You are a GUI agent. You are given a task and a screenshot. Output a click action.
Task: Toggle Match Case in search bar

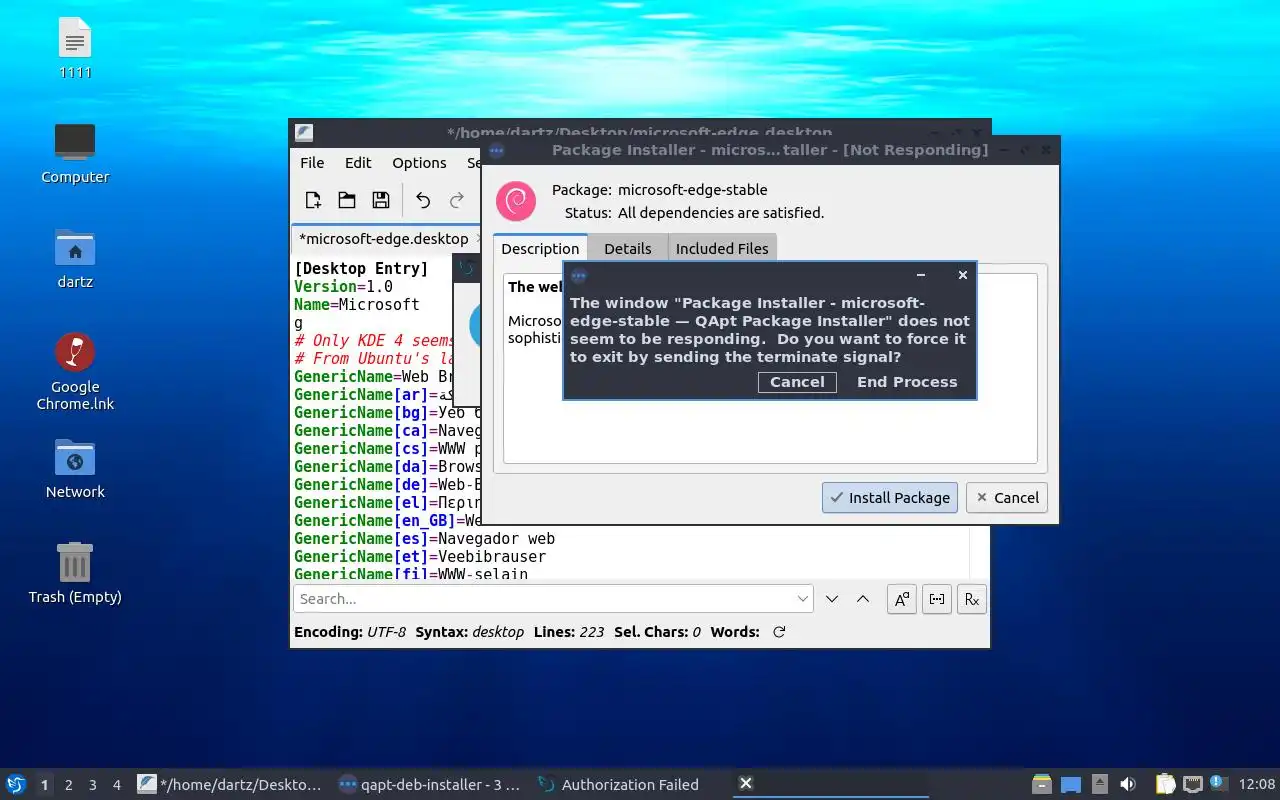click(902, 599)
